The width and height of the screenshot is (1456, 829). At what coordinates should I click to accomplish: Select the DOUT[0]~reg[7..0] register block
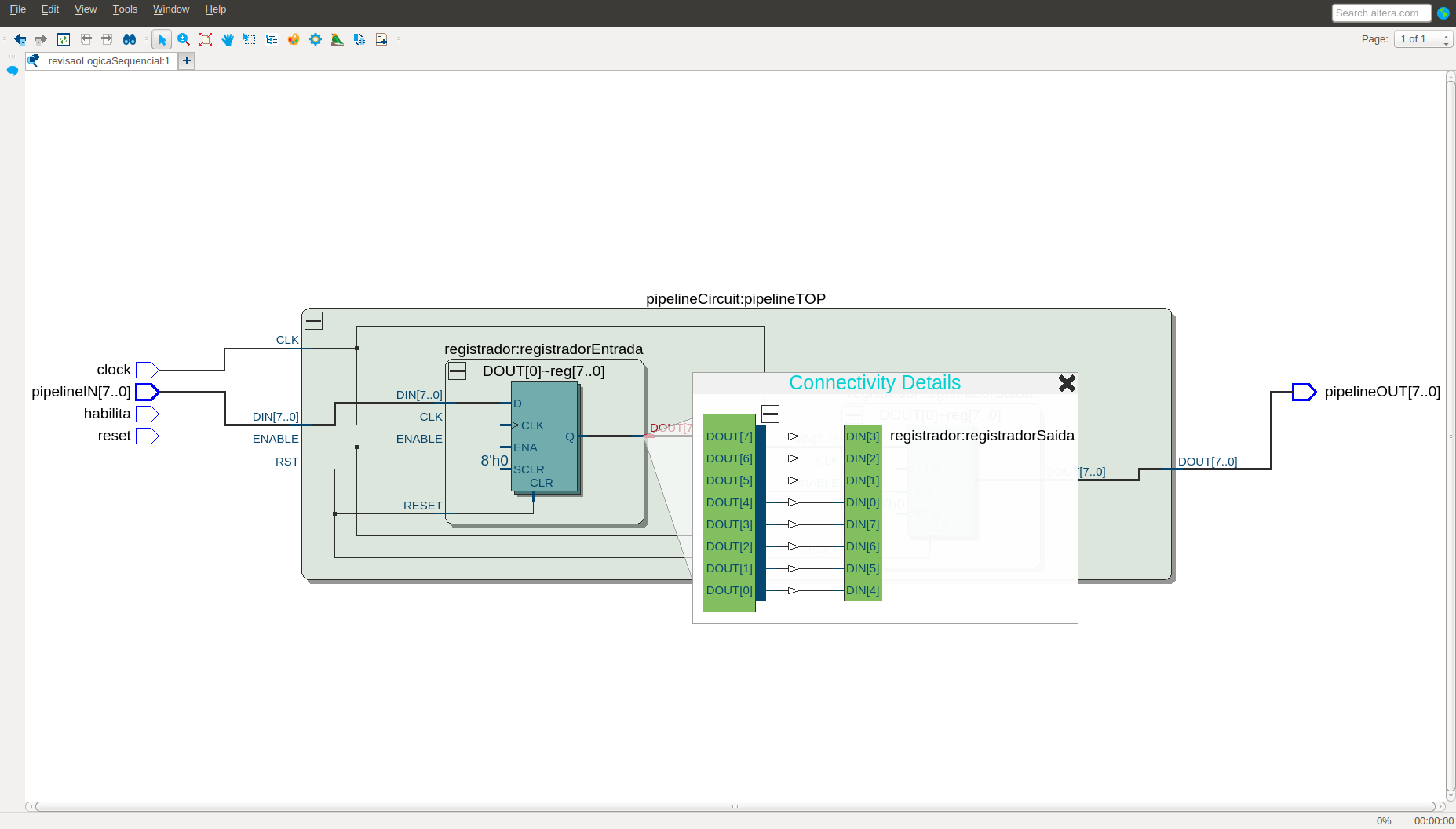point(545,436)
